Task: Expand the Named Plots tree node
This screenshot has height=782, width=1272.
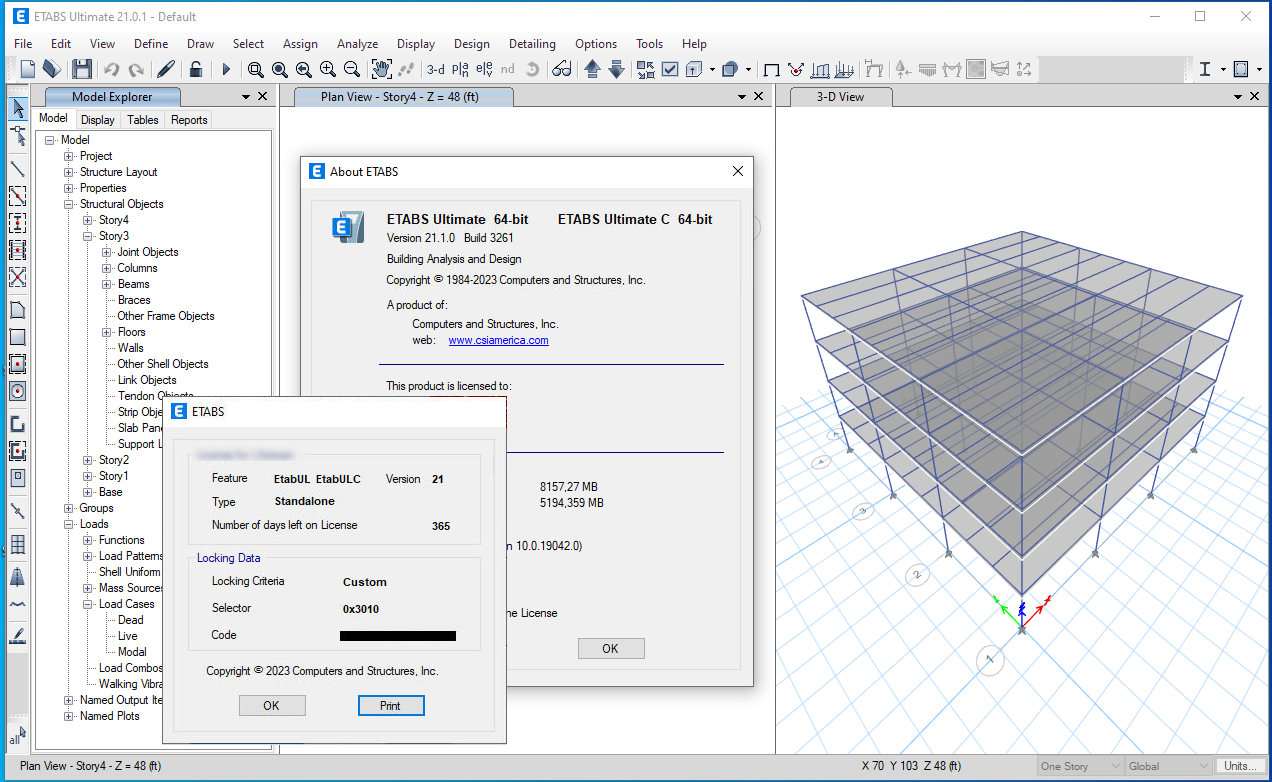Action: pyautogui.click(x=69, y=716)
